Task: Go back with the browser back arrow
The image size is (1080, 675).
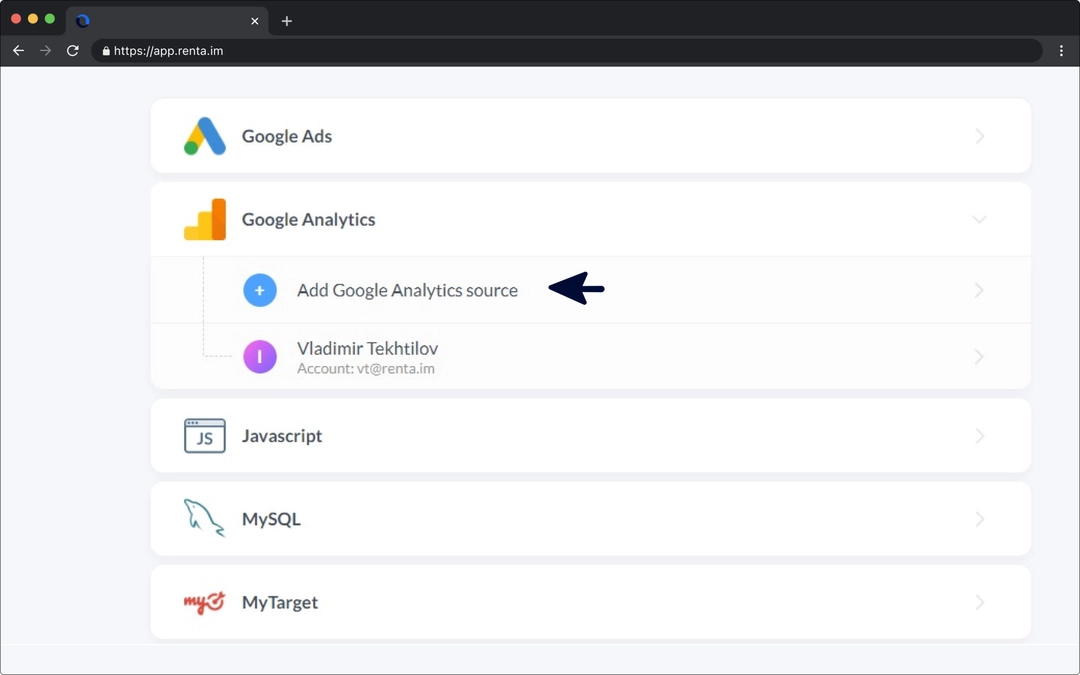Action: click(19, 50)
